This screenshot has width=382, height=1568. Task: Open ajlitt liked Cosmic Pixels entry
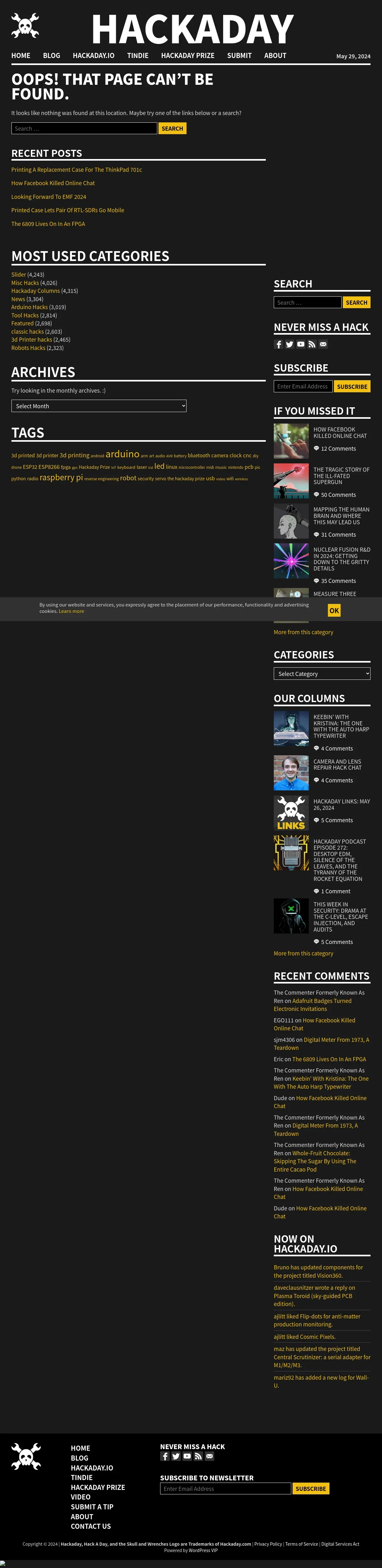pyautogui.click(x=305, y=1337)
